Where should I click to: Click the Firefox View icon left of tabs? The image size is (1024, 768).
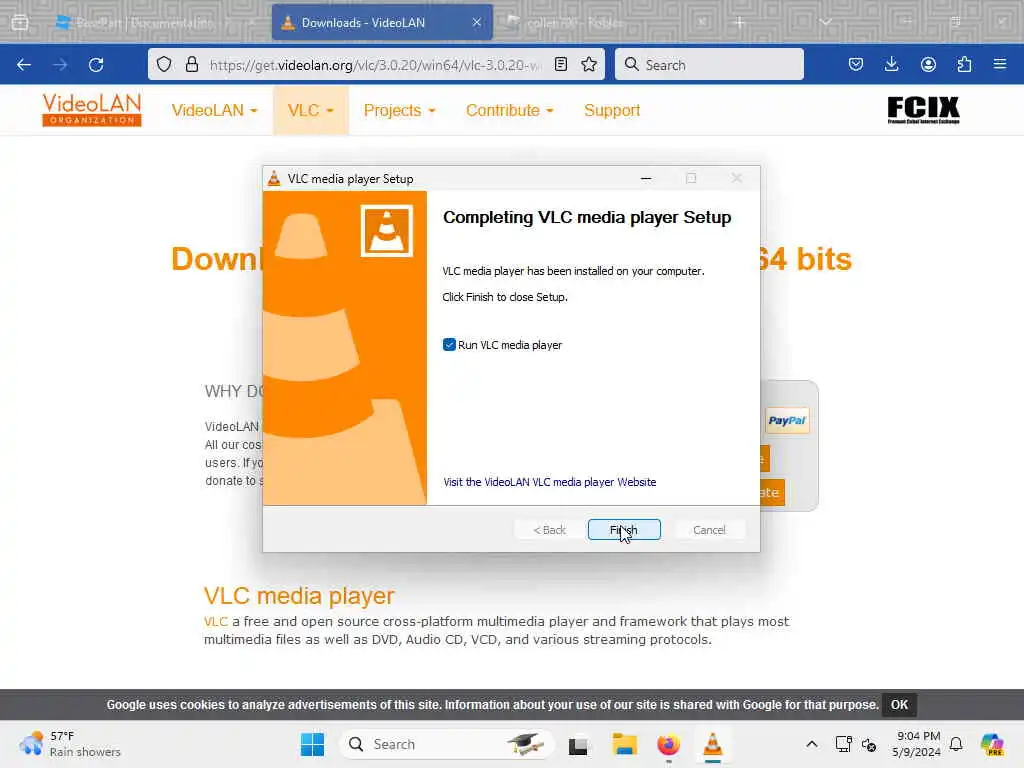coord(20,23)
